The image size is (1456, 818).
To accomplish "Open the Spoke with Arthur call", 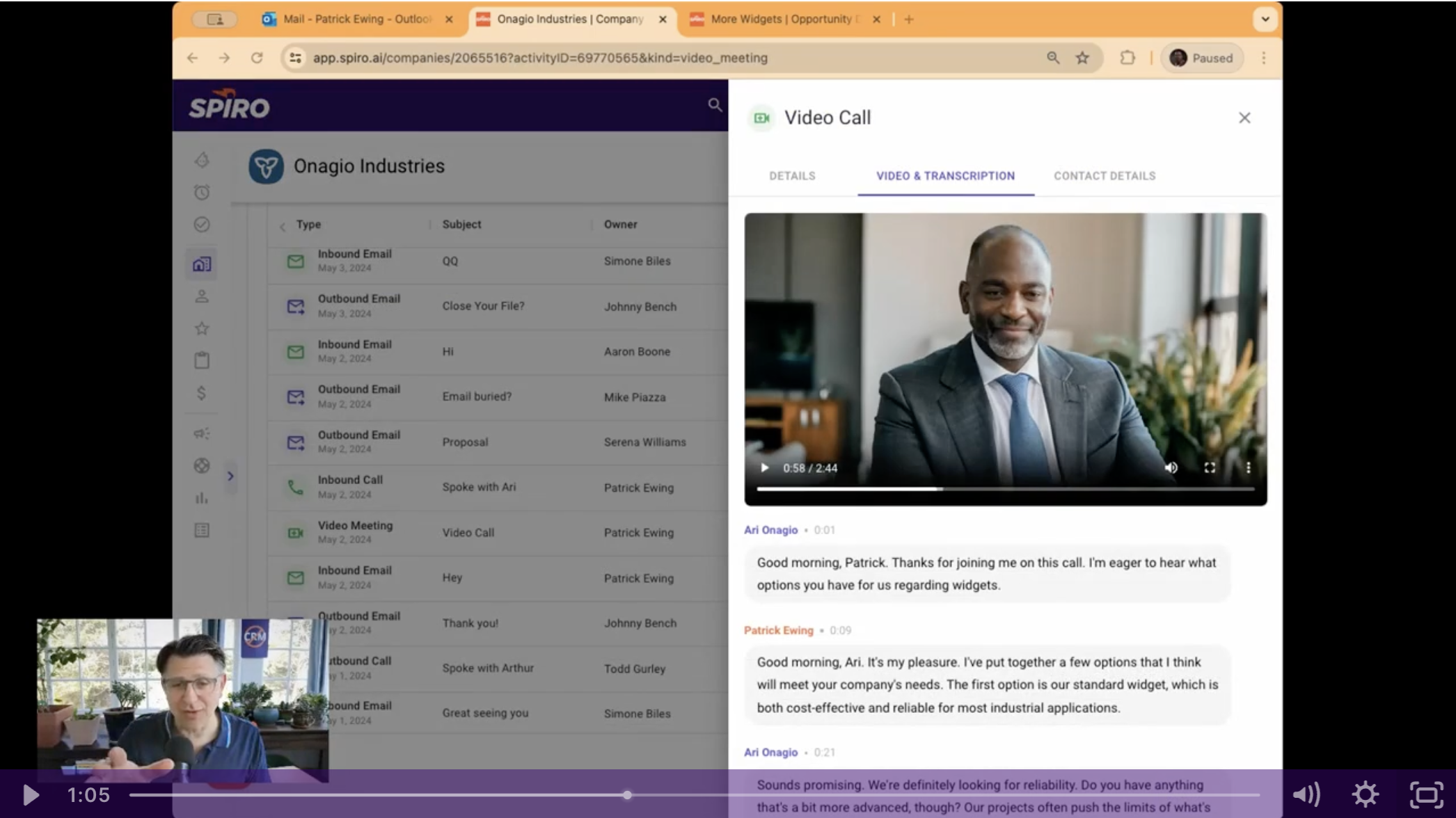I will coord(498,668).
